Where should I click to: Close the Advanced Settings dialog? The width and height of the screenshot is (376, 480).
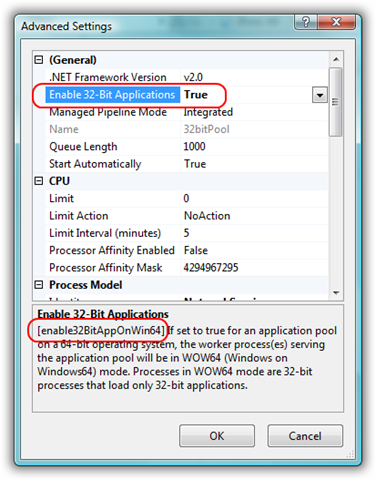(336, 22)
